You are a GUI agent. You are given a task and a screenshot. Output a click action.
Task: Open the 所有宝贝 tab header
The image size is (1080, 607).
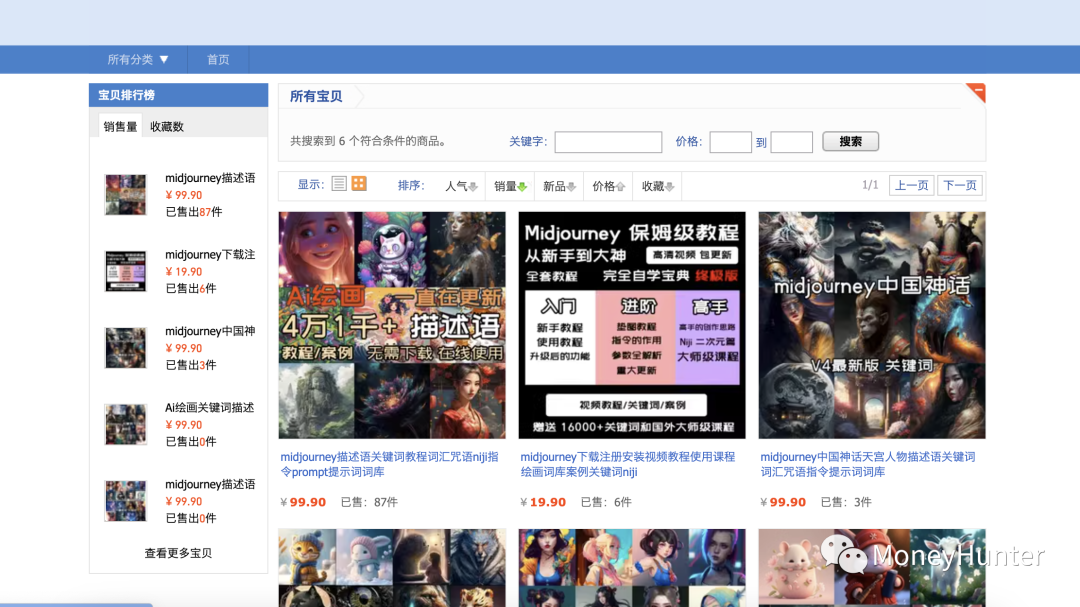[x=316, y=96]
